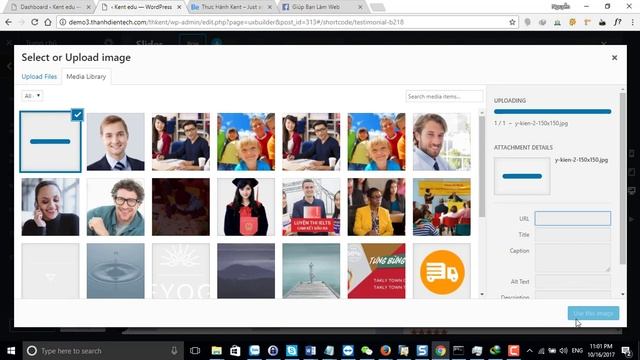This screenshot has width=640, height=360.
Task: Focus the Title field in attachment details
Action: [573, 235]
